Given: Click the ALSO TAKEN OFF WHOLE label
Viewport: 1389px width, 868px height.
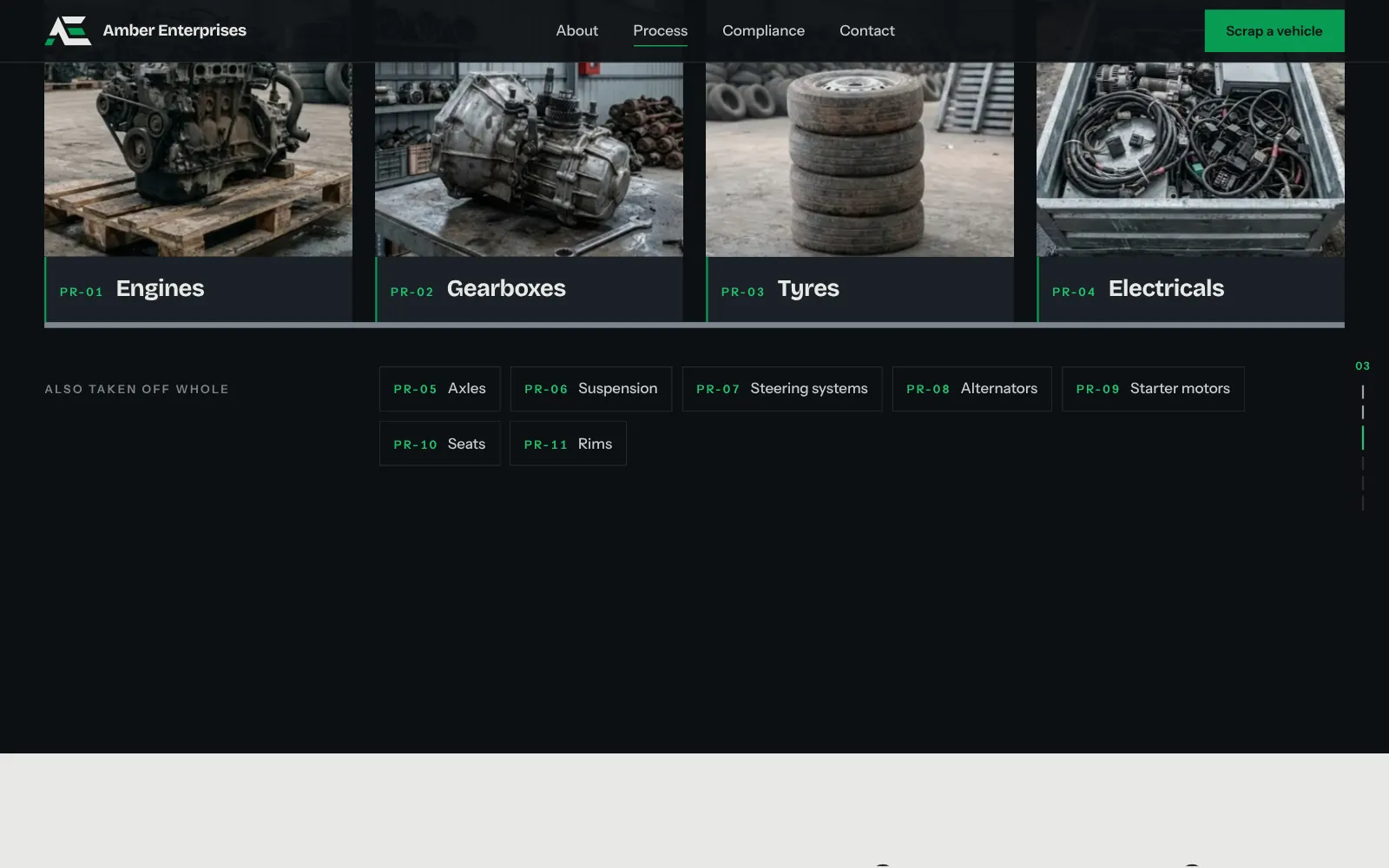Looking at the screenshot, I should click(136, 389).
